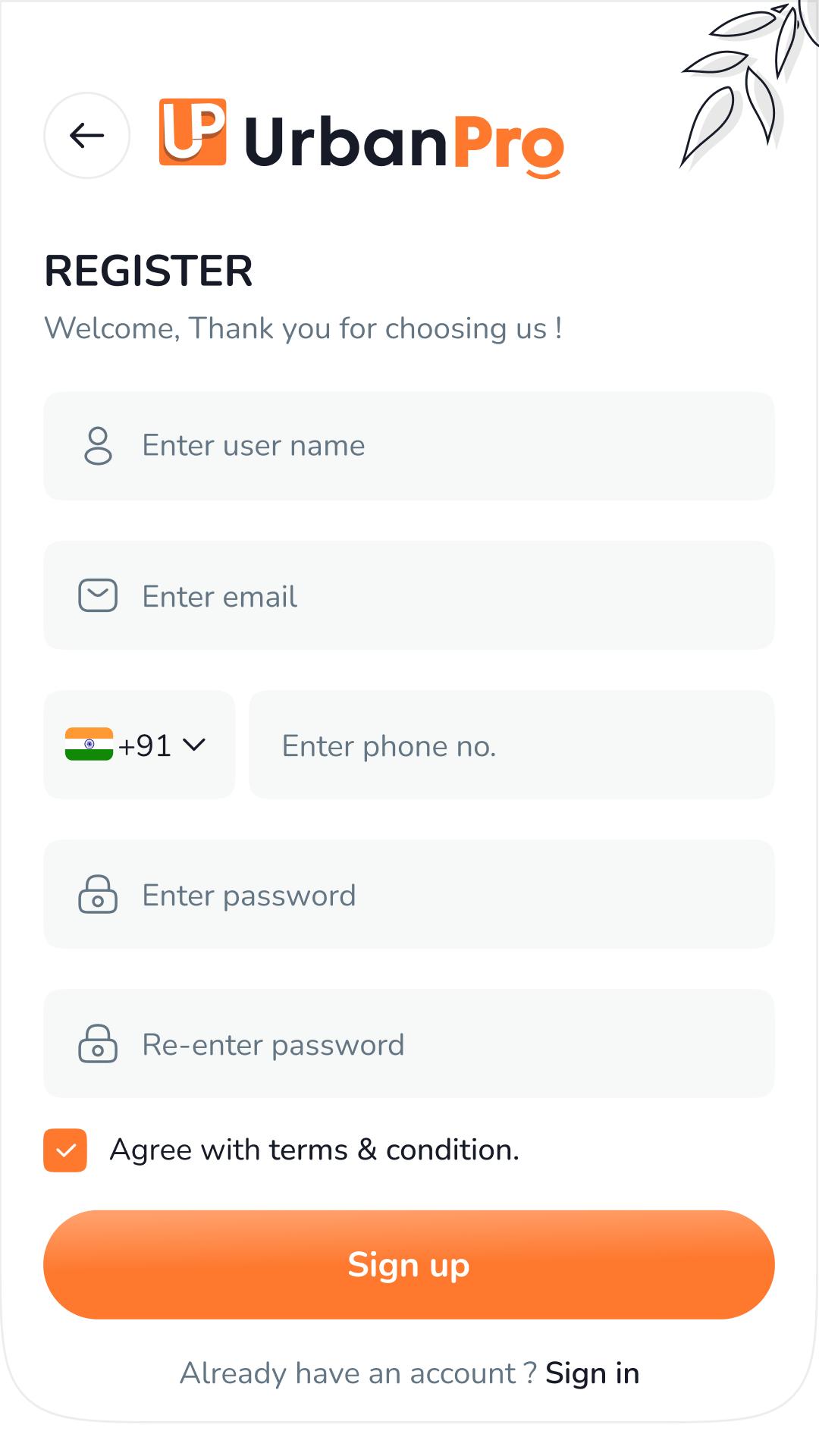819x1456 pixels.
Task: Open the +91 country code dropdown
Action: click(144, 745)
